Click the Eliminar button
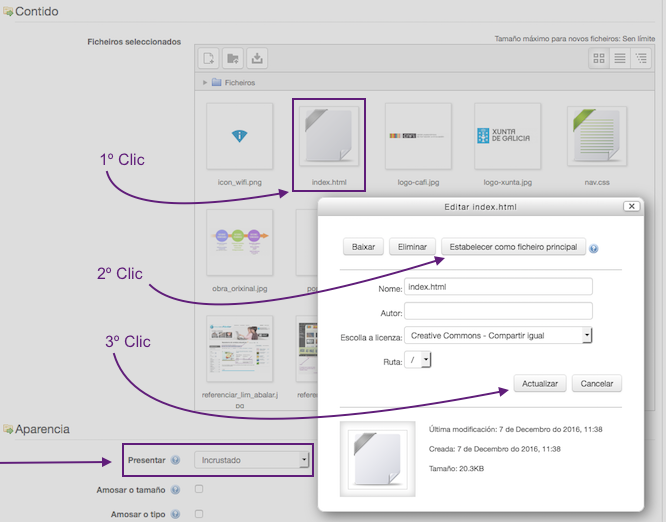Screen dimensions: 666x522 click(412, 247)
